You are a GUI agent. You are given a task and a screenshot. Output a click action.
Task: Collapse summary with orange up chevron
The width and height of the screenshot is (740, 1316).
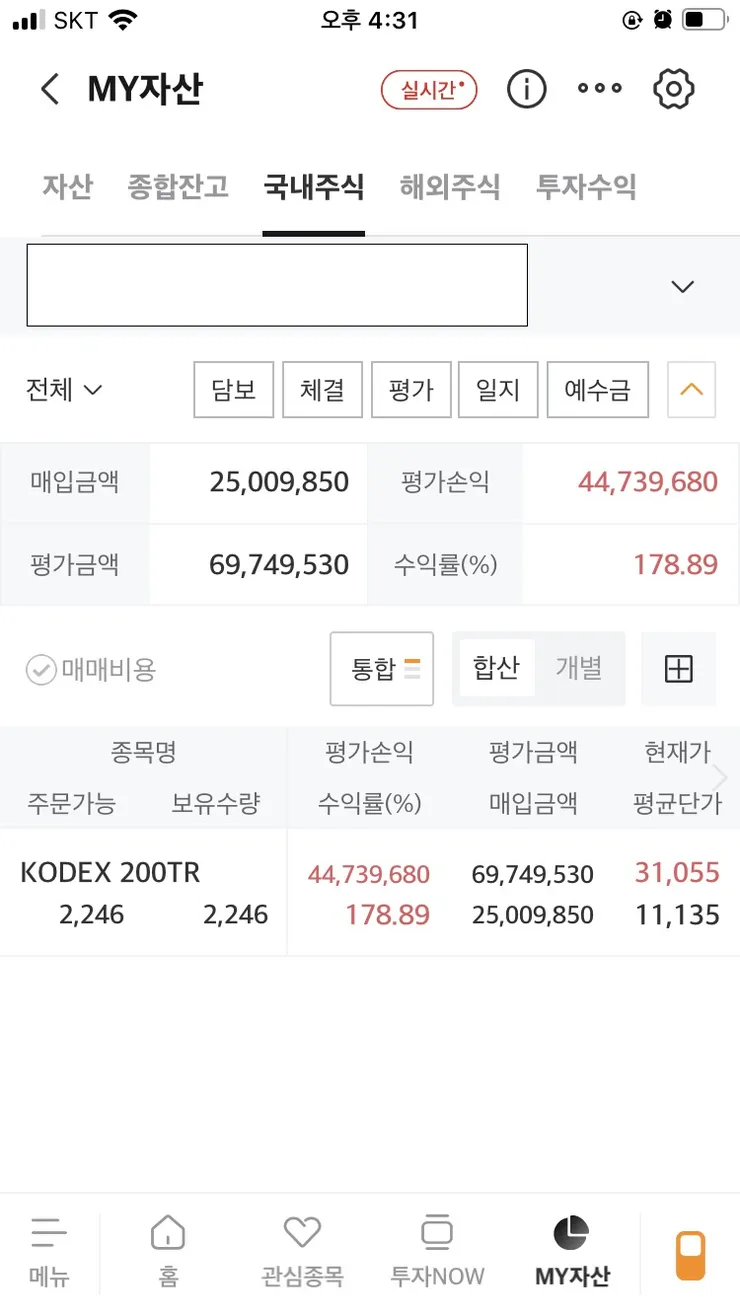[690, 389]
